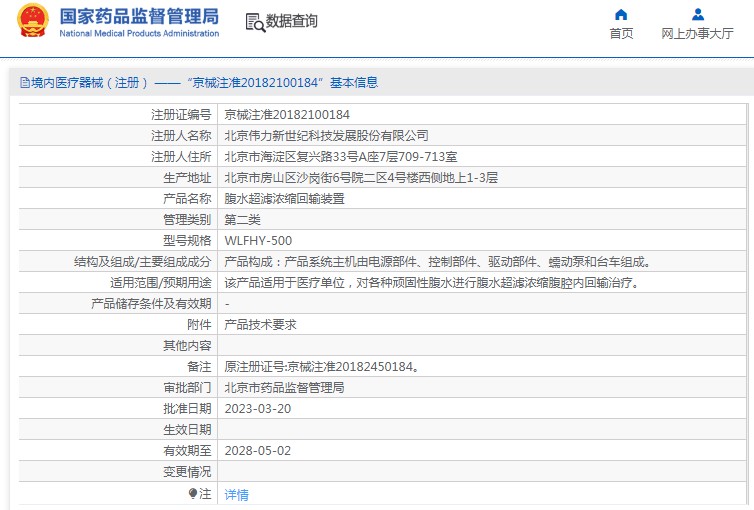This screenshot has height=510, width=754.
Task: Select 第二类 management category value
Action: (242, 220)
